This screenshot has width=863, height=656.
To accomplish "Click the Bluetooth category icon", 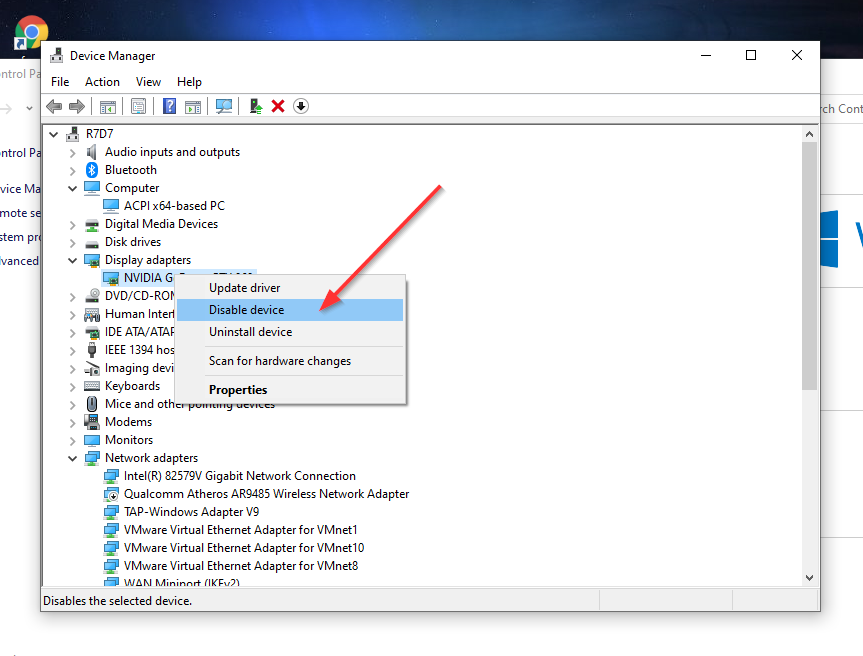I will point(92,170).
